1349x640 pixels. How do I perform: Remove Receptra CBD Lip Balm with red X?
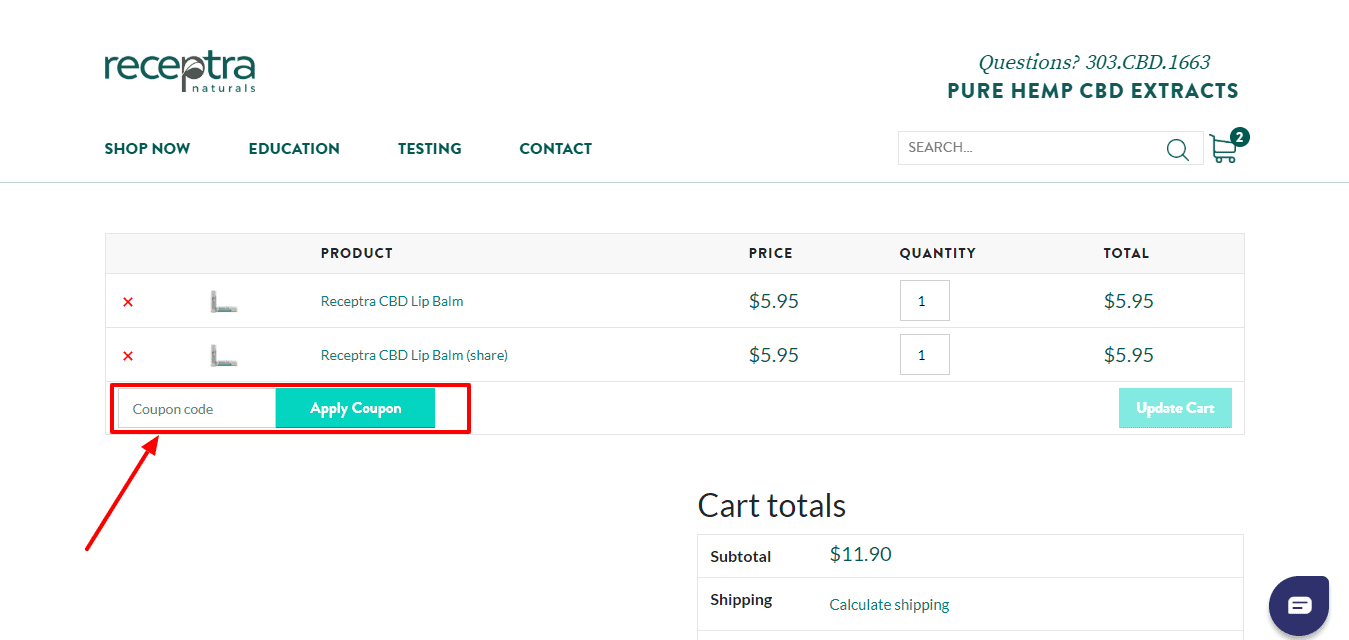(128, 301)
